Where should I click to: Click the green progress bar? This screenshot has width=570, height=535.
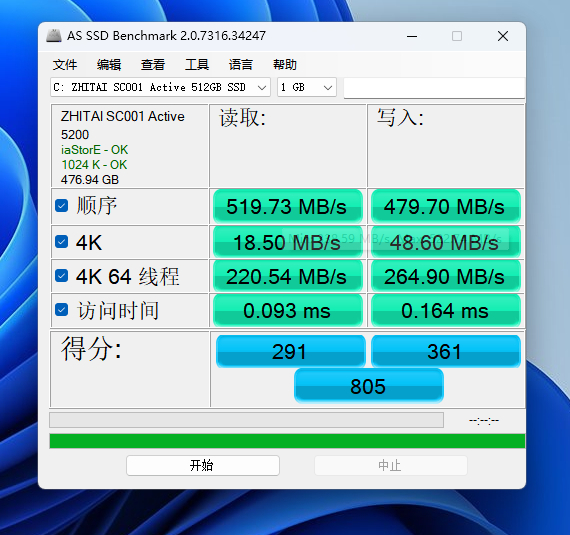pos(287,441)
